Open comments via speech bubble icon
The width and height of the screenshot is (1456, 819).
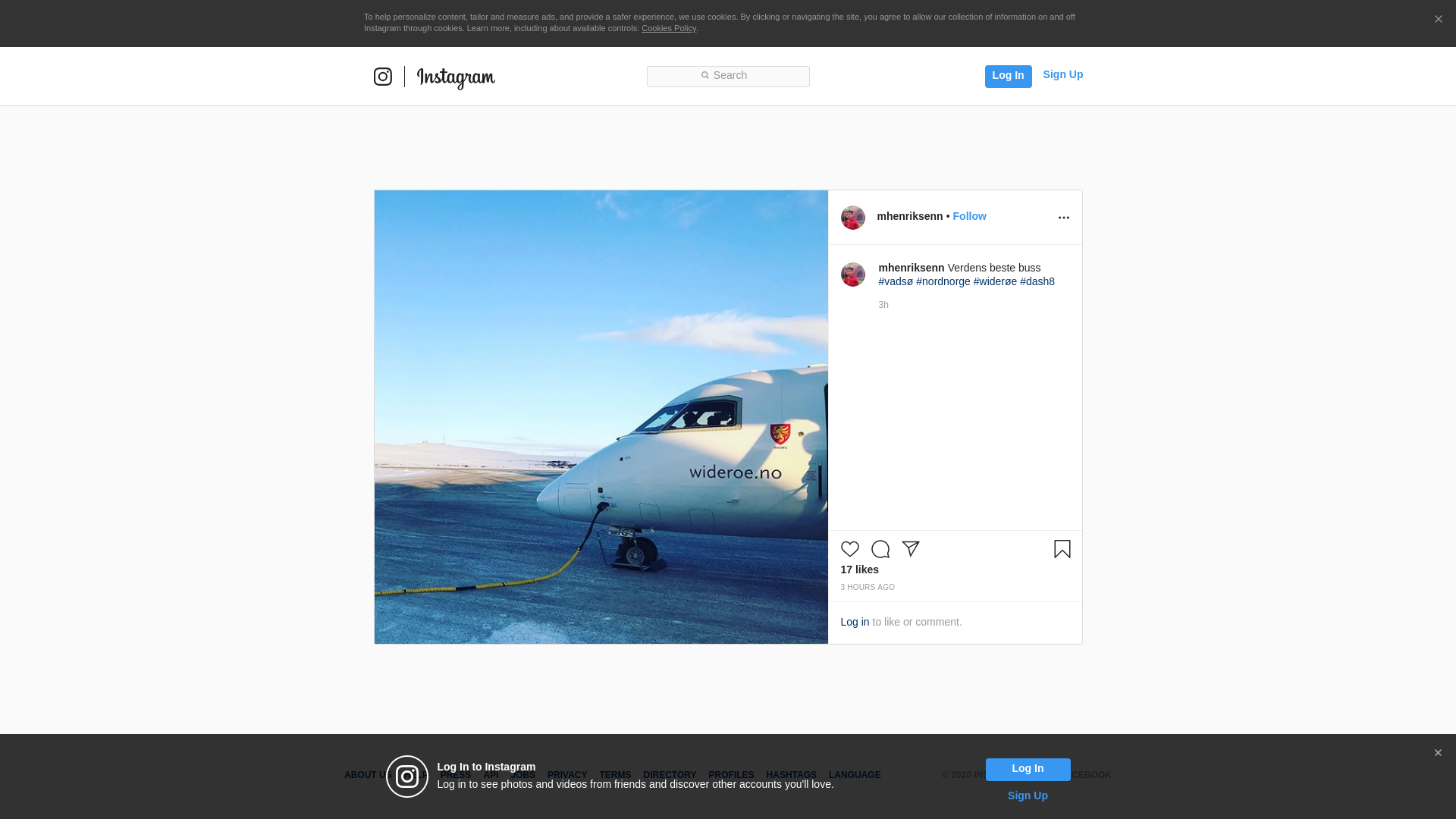(880, 549)
